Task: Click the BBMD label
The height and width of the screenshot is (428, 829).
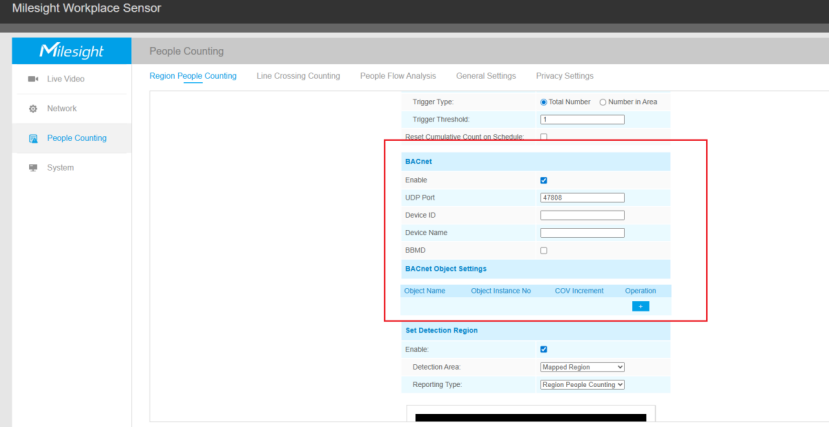Action: click(x=415, y=250)
